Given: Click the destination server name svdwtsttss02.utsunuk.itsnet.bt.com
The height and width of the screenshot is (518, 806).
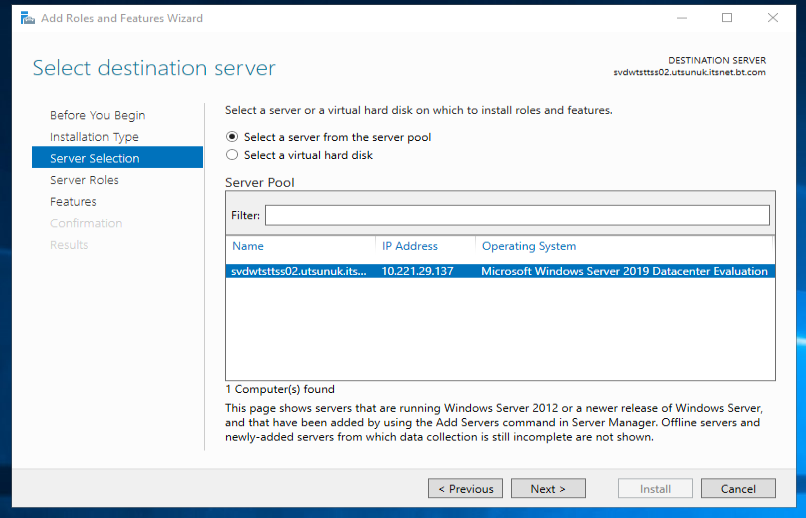Looking at the screenshot, I should 689,72.
